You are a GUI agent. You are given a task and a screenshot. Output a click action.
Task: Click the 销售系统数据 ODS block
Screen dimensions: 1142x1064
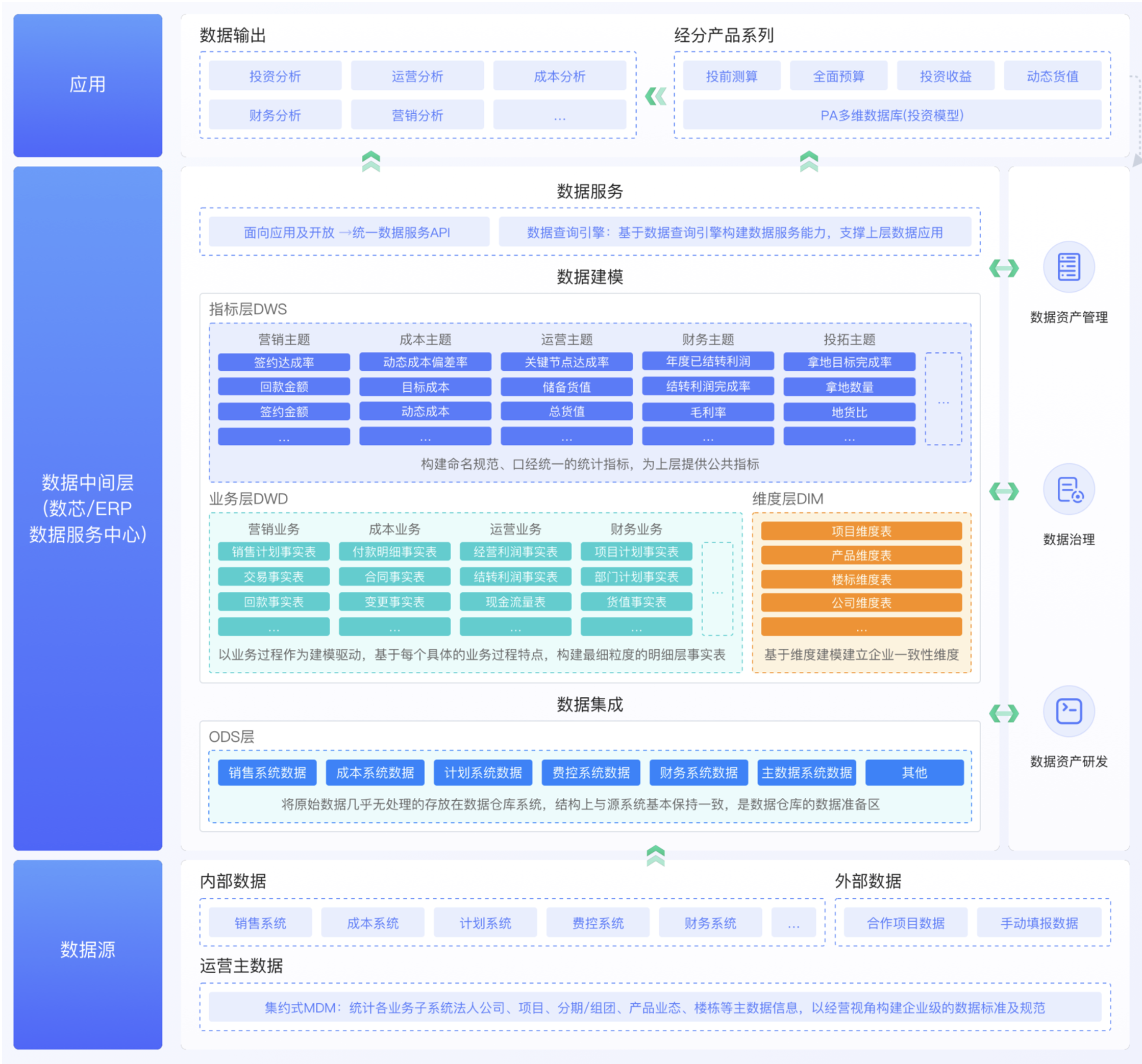pos(268,772)
